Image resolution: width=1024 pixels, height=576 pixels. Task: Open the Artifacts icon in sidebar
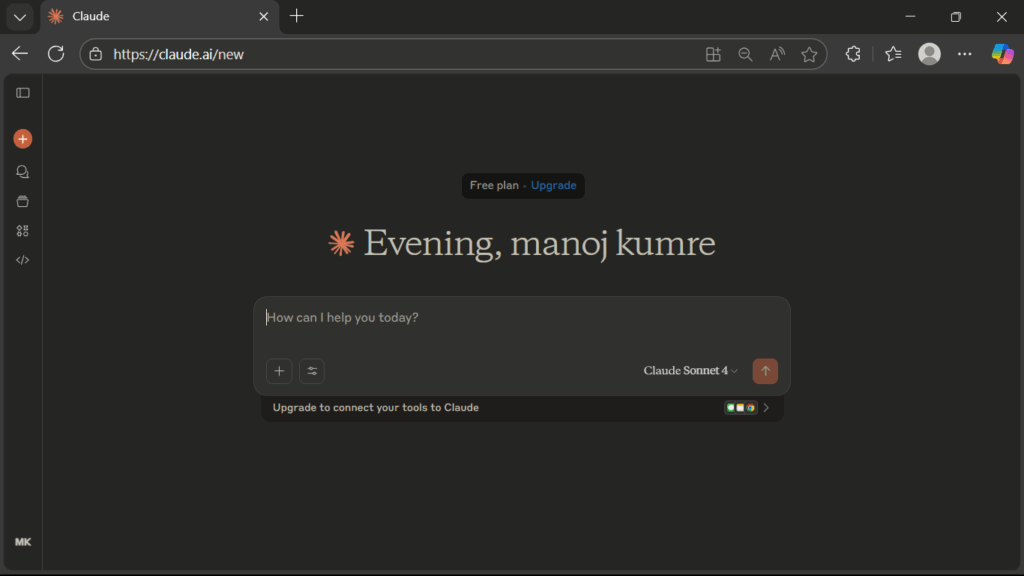coord(23,231)
